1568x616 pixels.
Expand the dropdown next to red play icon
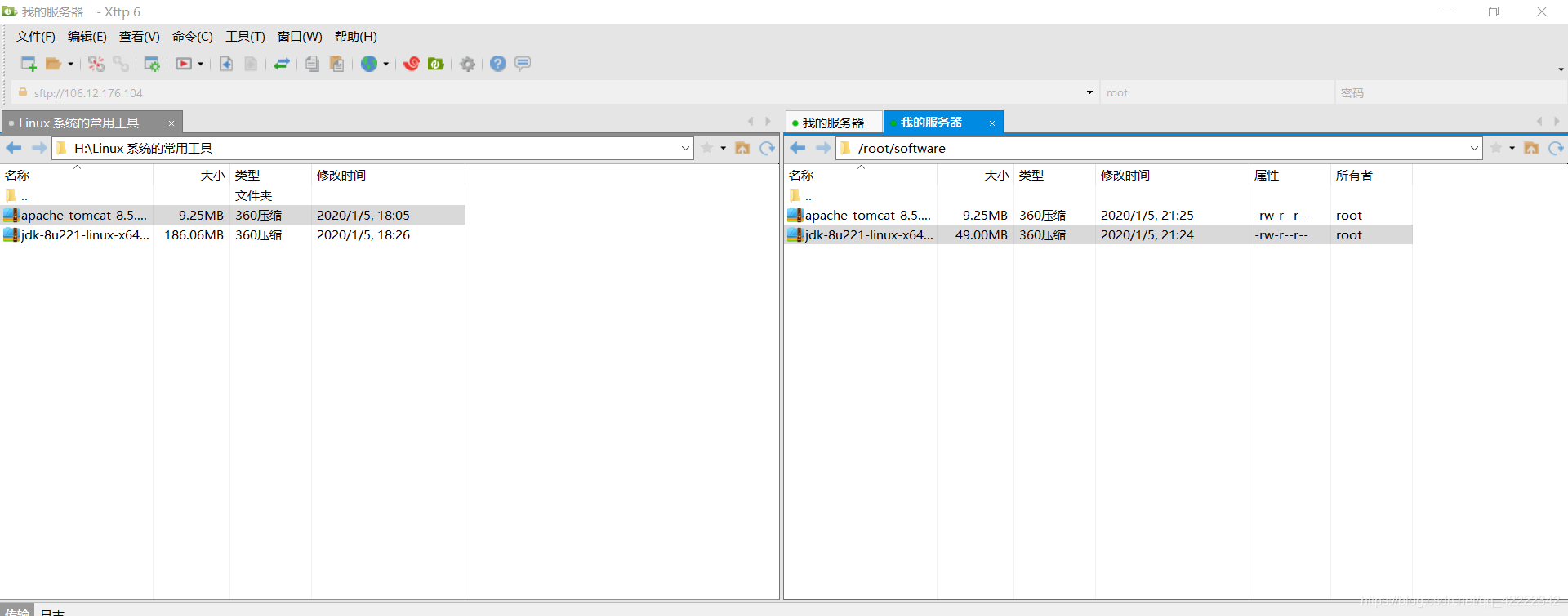tap(200, 64)
